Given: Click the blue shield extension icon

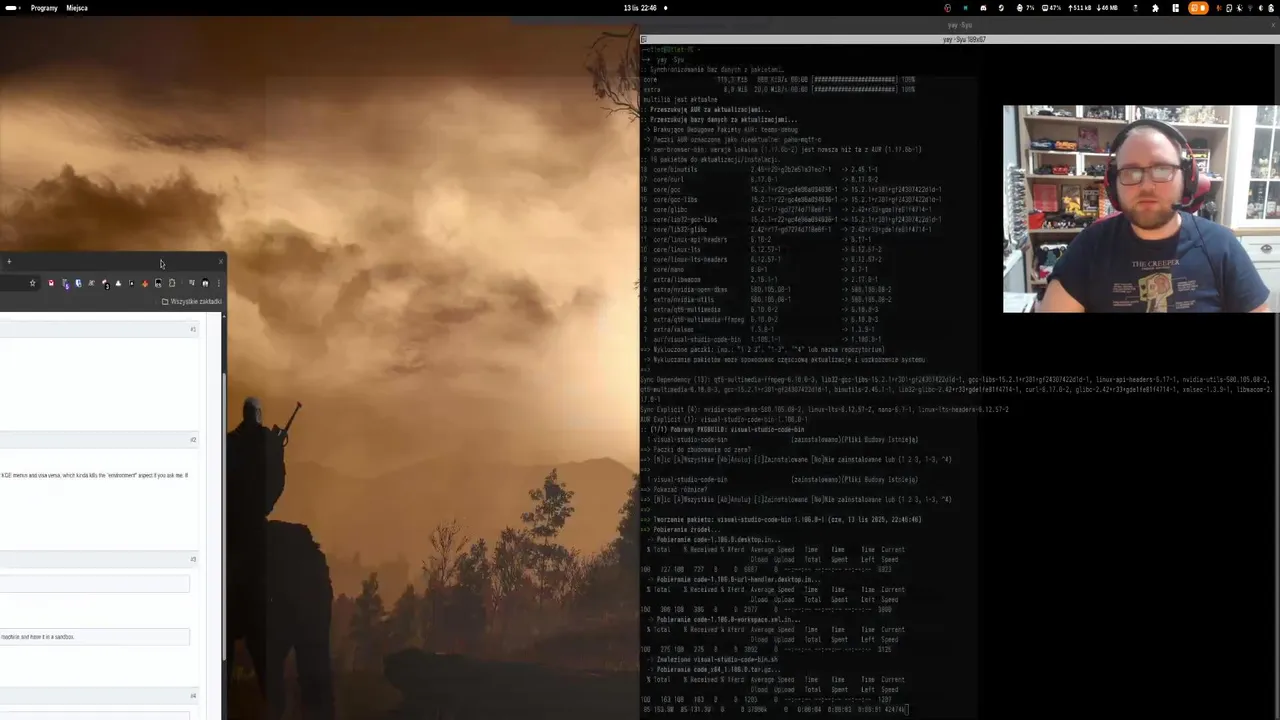Looking at the screenshot, I should [x=78, y=283].
